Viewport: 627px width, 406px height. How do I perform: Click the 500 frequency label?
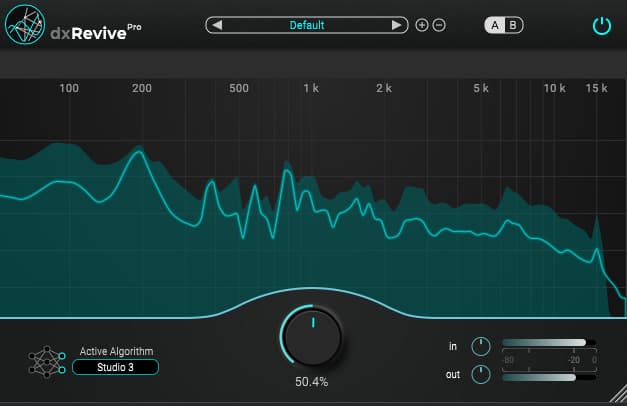point(239,88)
